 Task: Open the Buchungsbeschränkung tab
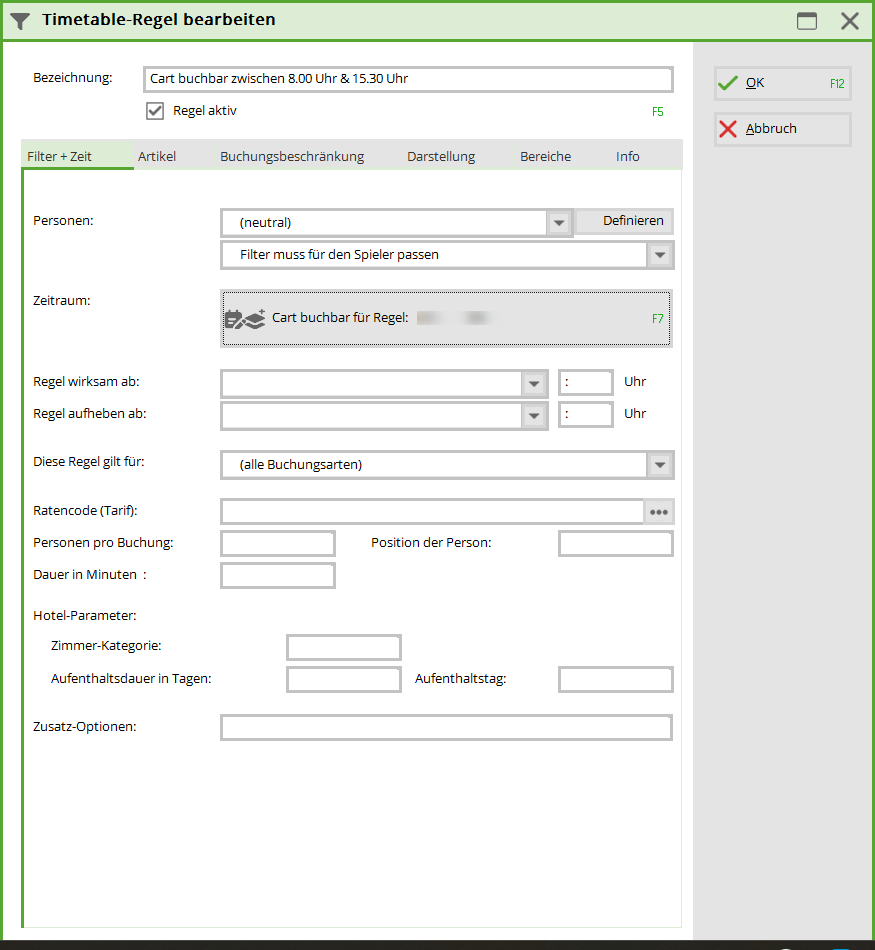coord(292,156)
